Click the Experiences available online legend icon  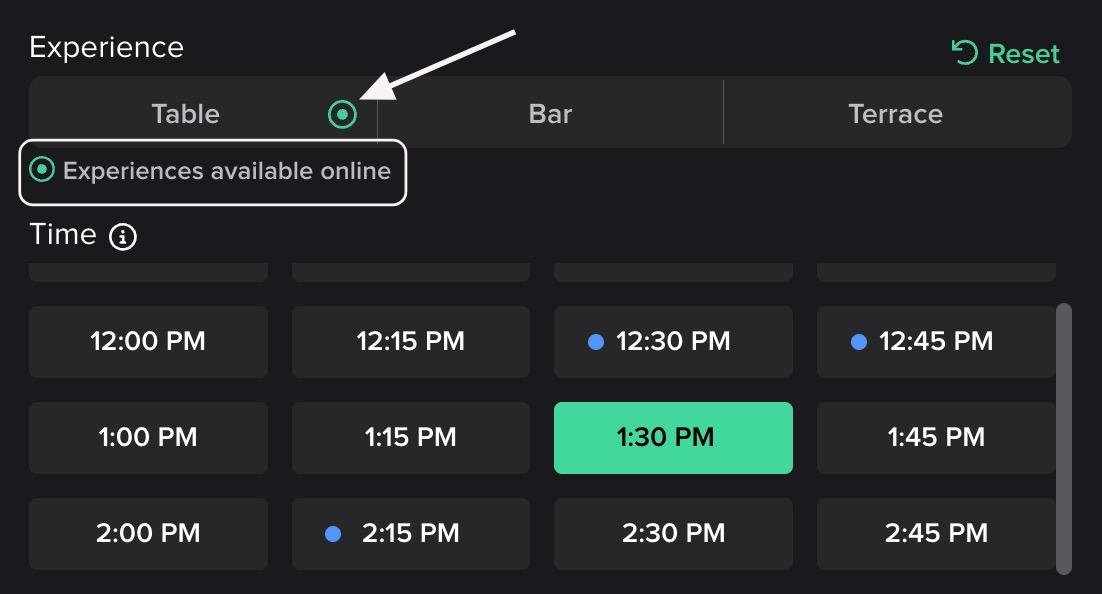pyautogui.click(x=42, y=170)
